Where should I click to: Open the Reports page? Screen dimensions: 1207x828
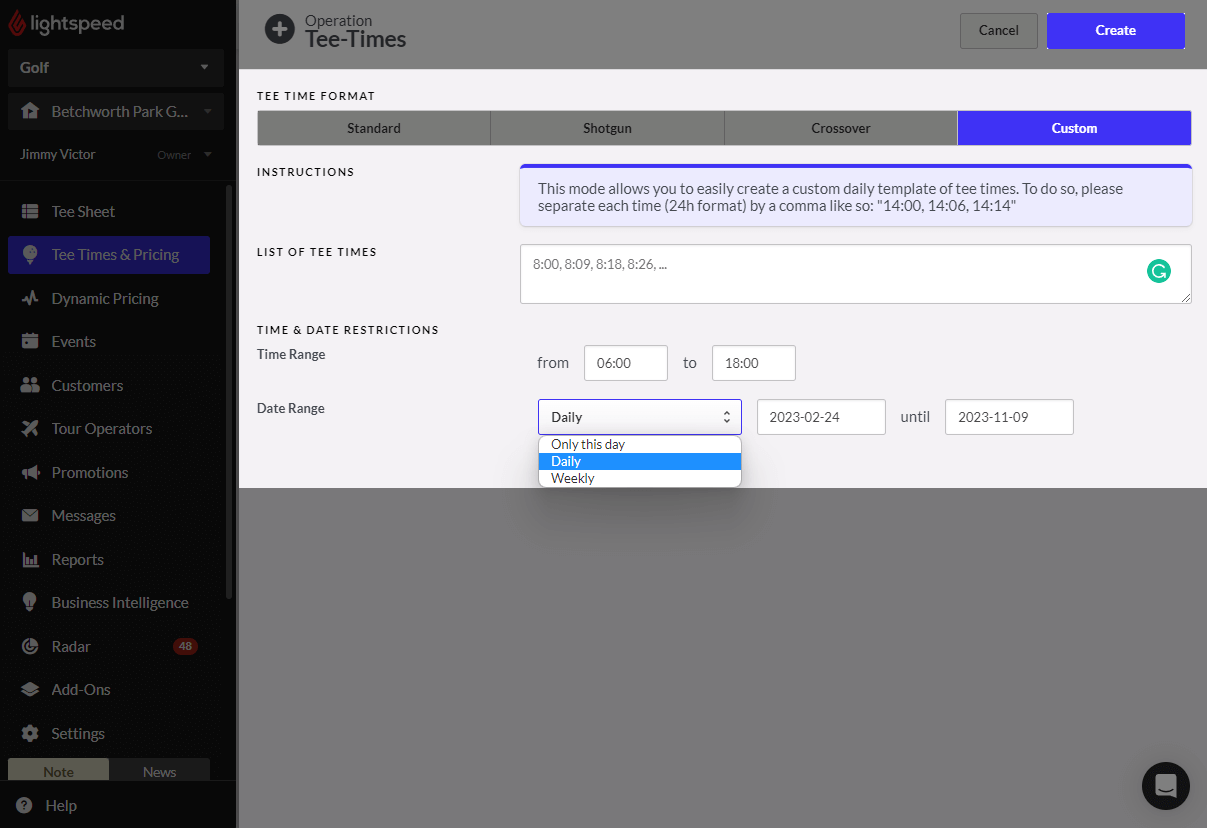(109, 559)
